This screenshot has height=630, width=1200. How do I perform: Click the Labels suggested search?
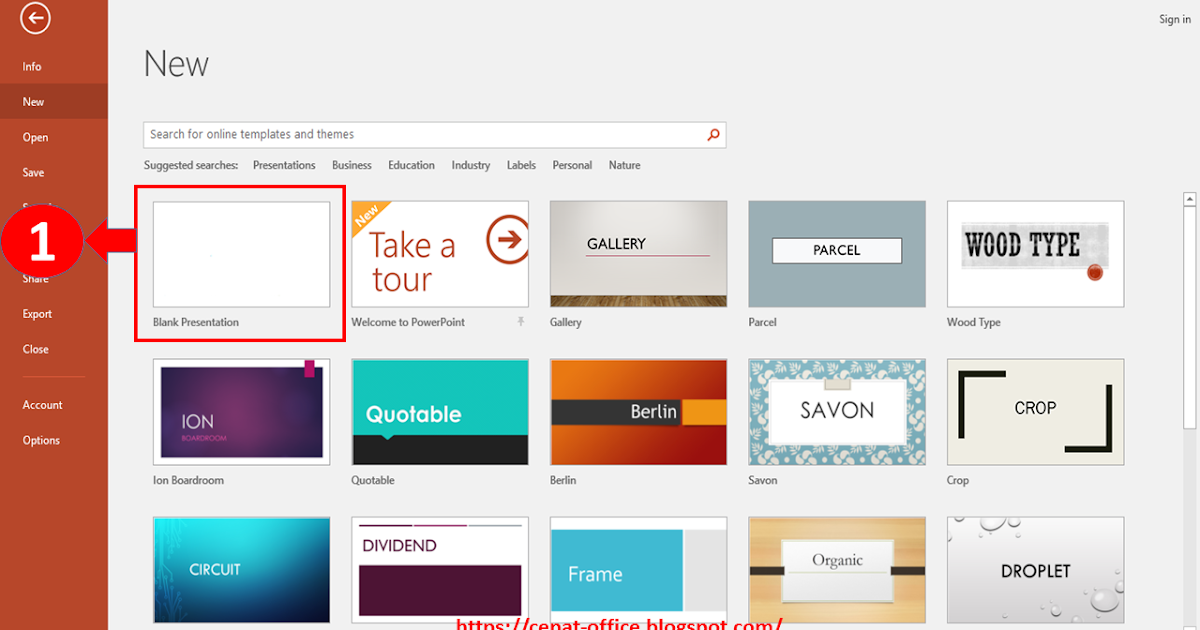click(521, 166)
